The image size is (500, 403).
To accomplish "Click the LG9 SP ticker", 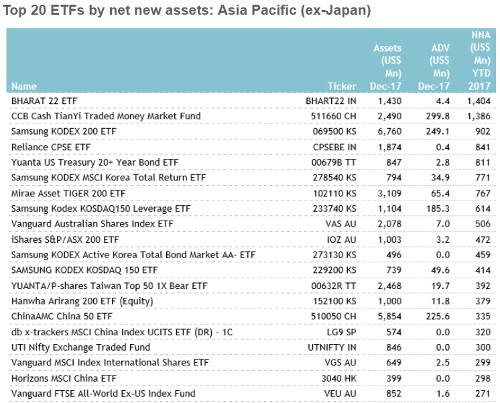I will coord(341,332).
